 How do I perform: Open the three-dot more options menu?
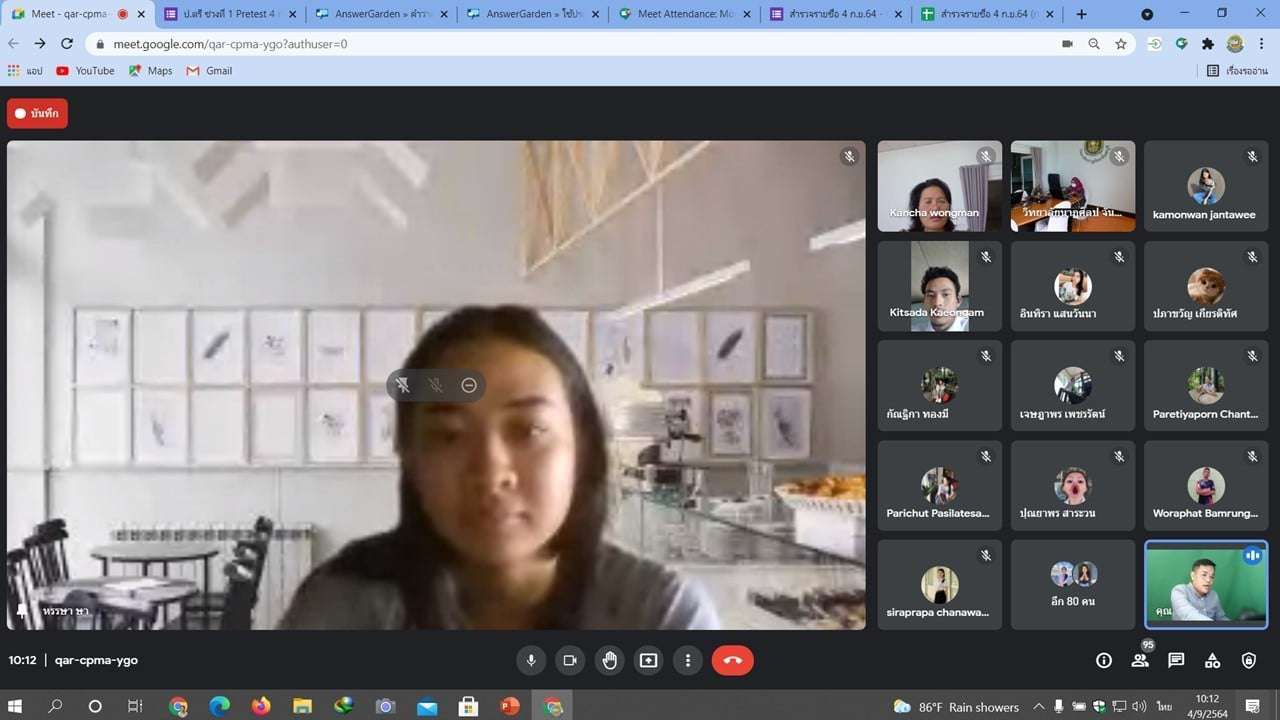click(x=687, y=660)
